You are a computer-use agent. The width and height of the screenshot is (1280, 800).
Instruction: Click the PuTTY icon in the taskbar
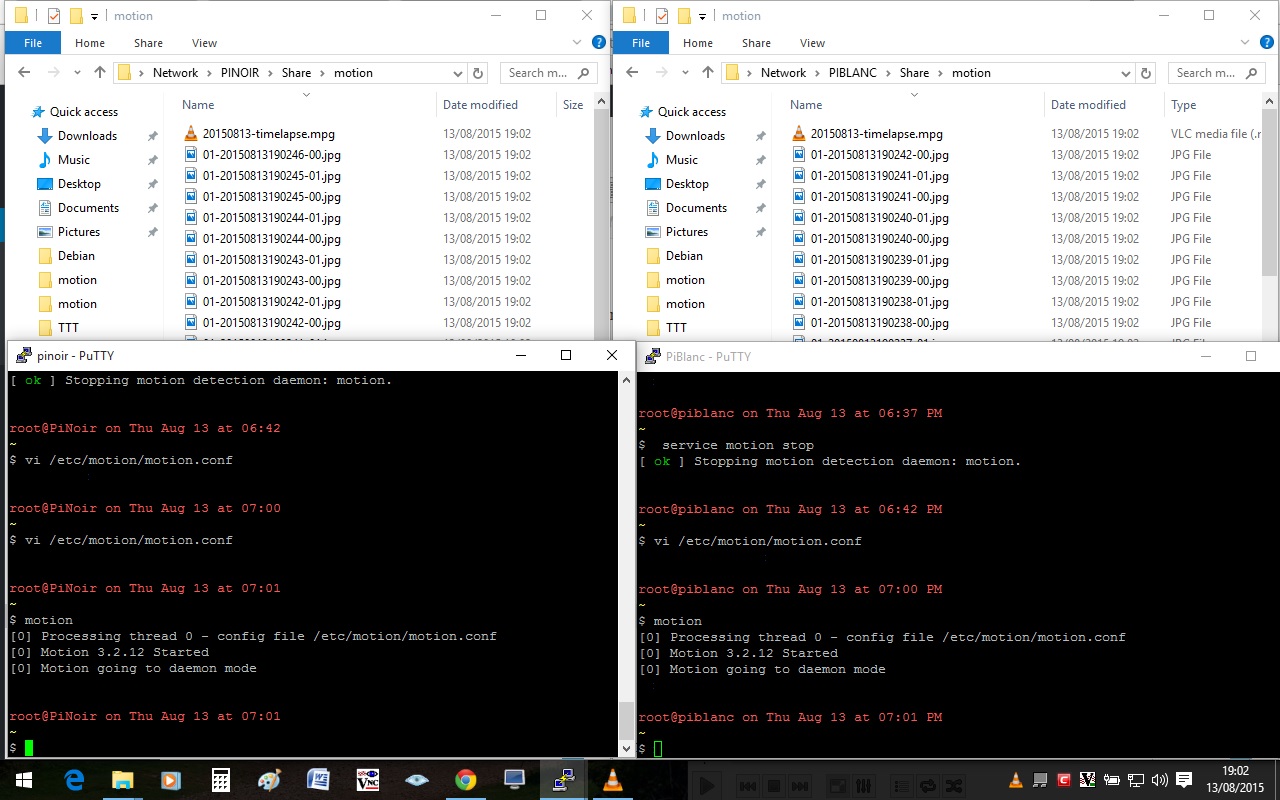point(564,780)
